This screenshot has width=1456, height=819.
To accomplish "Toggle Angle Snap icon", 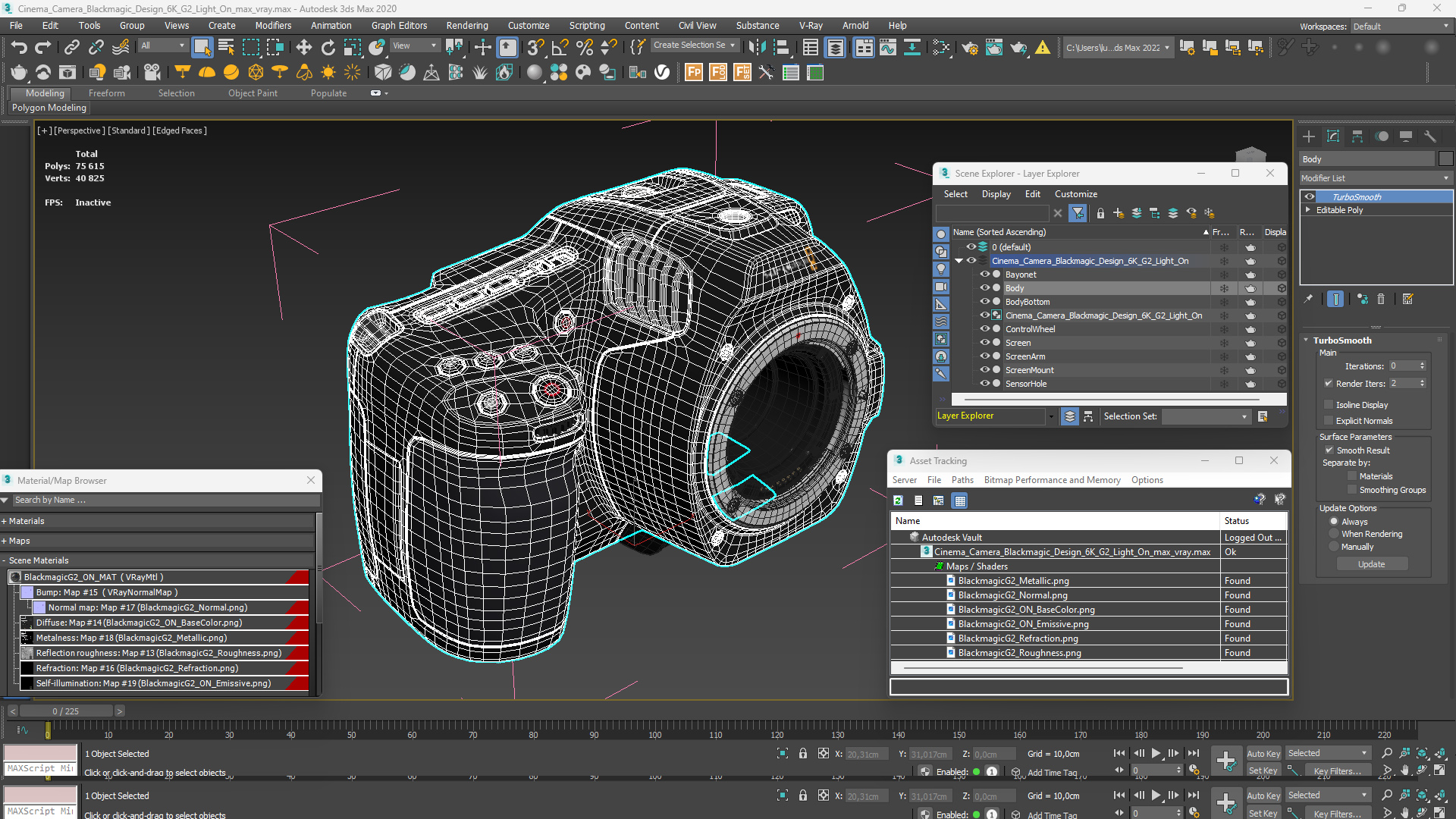I will click(560, 48).
